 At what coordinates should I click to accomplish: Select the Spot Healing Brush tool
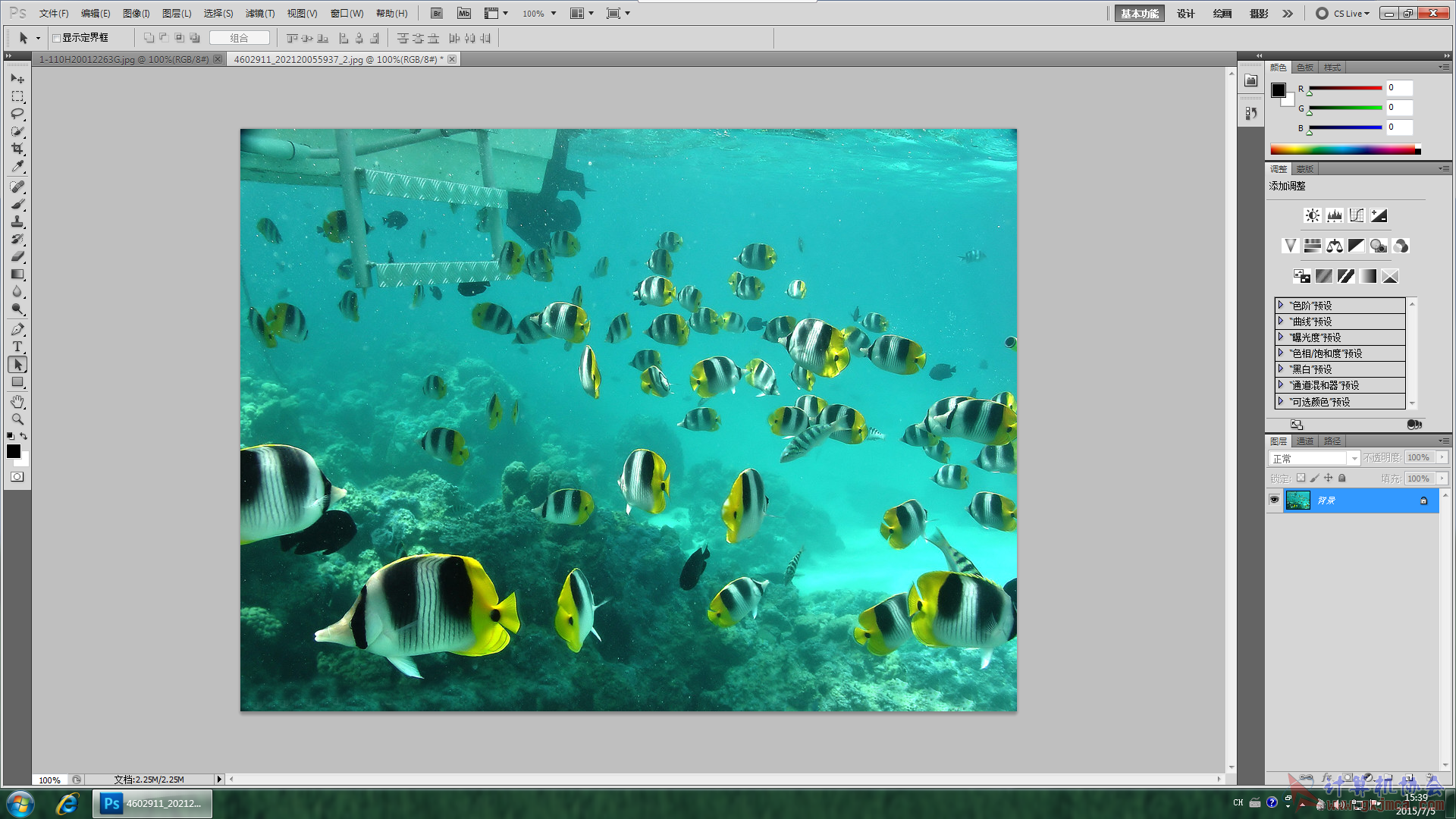[x=17, y=187]
